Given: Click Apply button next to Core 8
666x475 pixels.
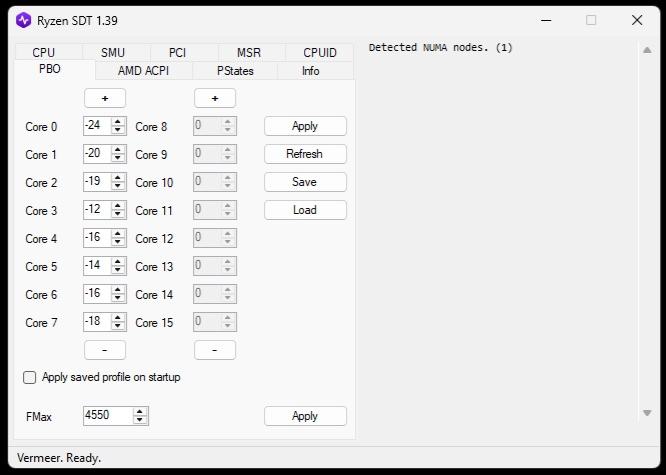Looking at the screenshot, I should tap(305, 126).
